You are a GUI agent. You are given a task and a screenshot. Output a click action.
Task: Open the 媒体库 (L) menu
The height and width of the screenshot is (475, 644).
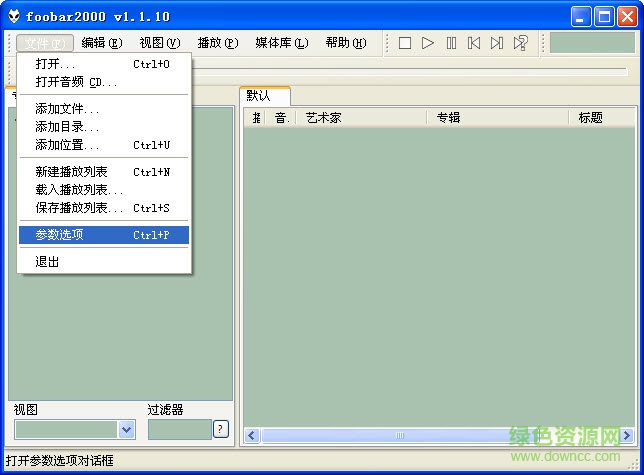click(281, 43)
